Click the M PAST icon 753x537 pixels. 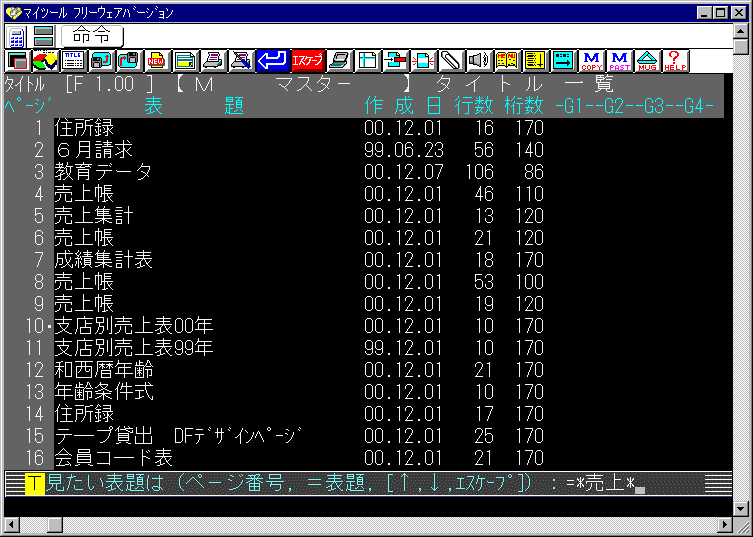(619, 61)
